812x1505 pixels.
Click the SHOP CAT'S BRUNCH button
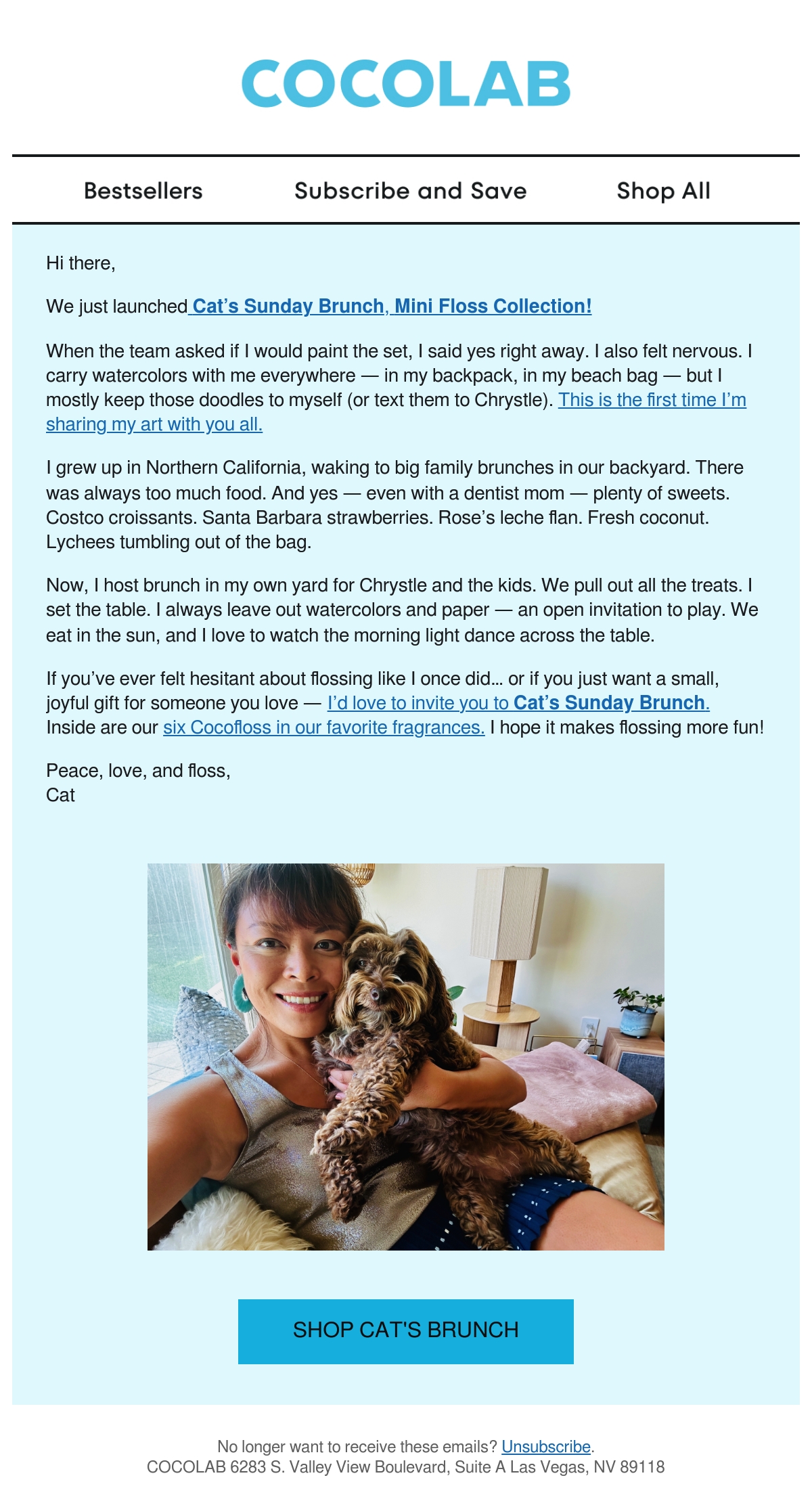click(406, 1331)
